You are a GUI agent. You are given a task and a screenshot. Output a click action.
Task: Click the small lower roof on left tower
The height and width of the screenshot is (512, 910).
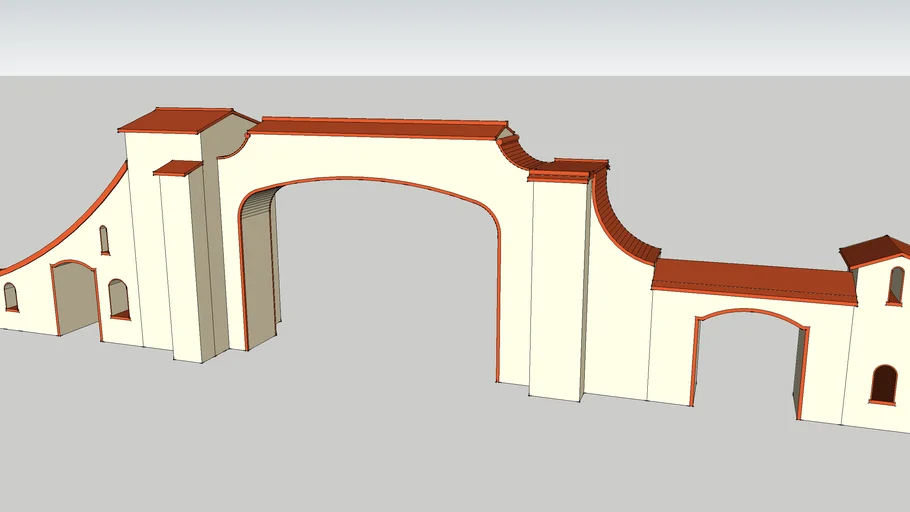178,168
